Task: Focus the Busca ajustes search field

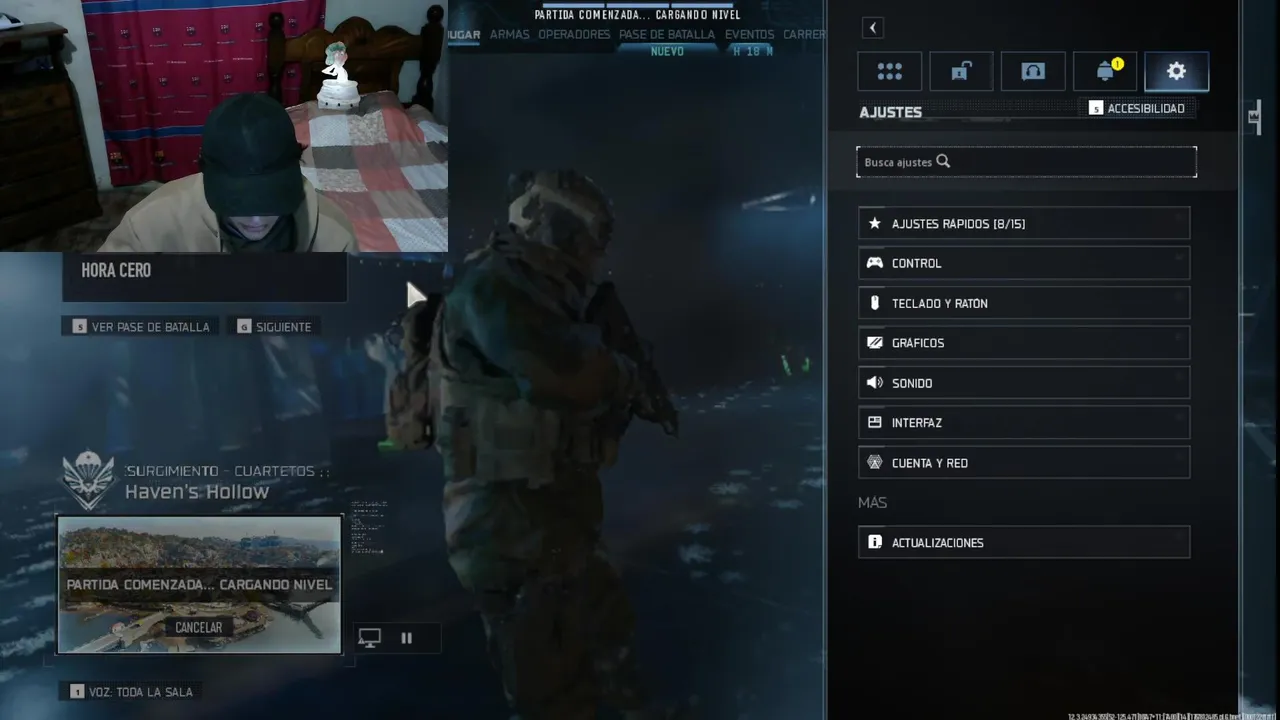Action: (1026, 162)
